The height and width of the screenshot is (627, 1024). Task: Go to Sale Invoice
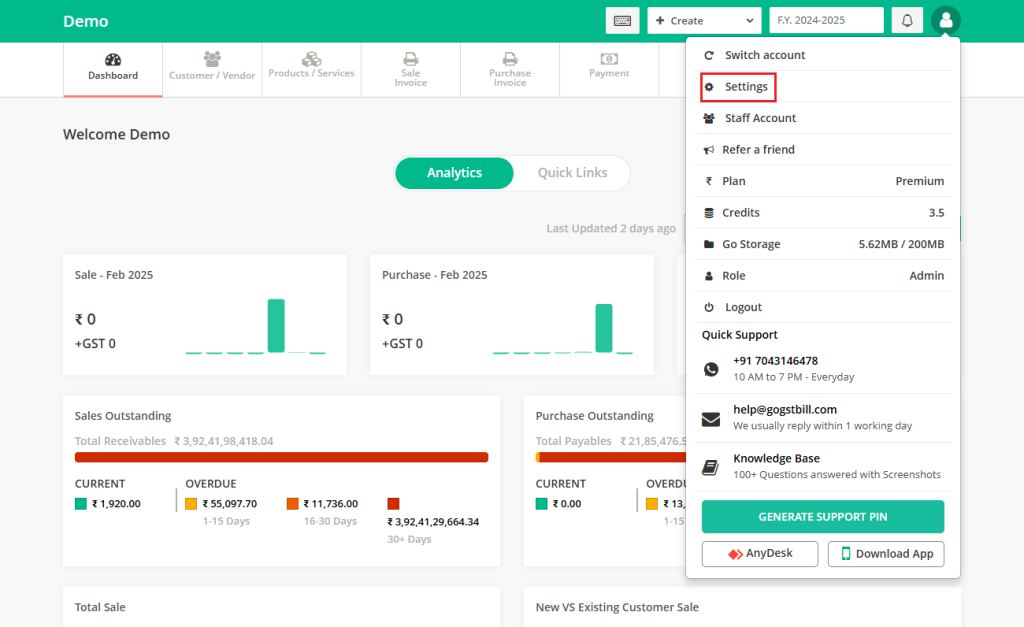[x=411, y=69]
